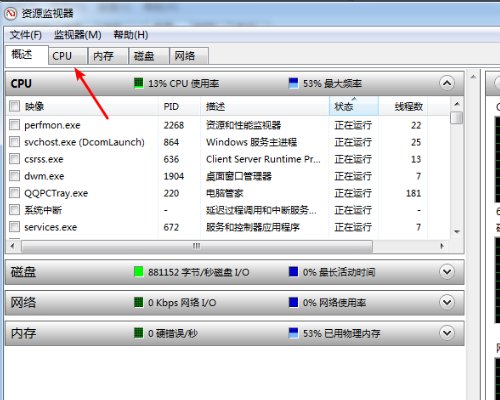The width and height of the screenshot is (500, 400).
Task: Check the 系统中断 row checkbox
Action: click(x=14, y=210)
